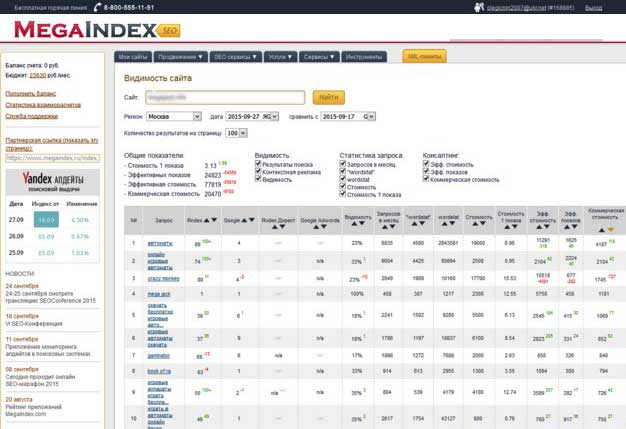The image size is (626, 429).
Task: Expand the Продвижение menu
Action: click(x=180, y=57)
